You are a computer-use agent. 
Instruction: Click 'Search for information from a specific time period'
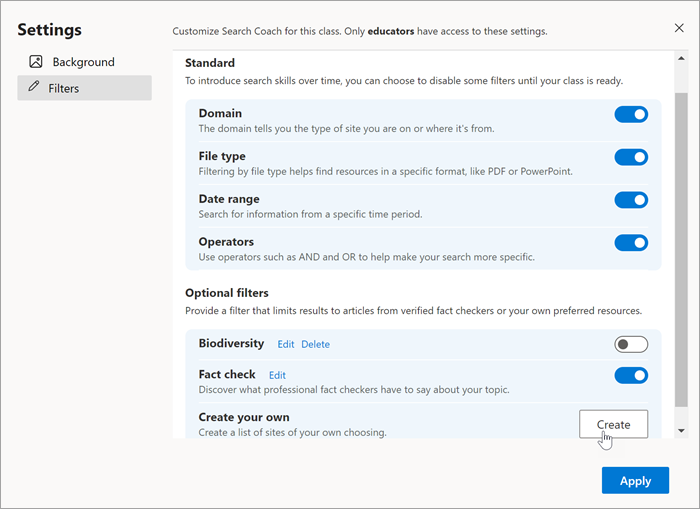(310, 214)
